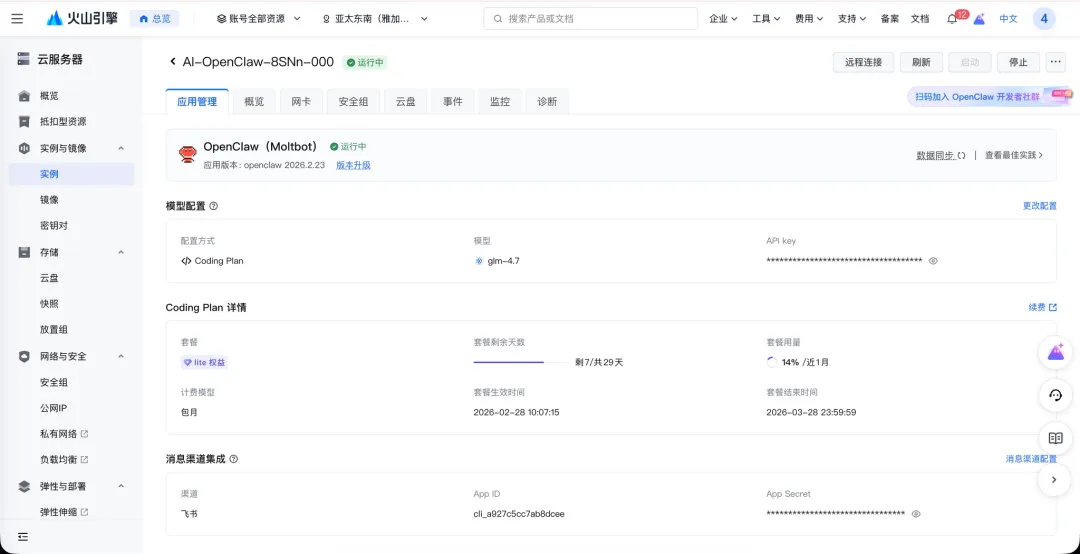Open the 费用 menu

tap(809, 19)
